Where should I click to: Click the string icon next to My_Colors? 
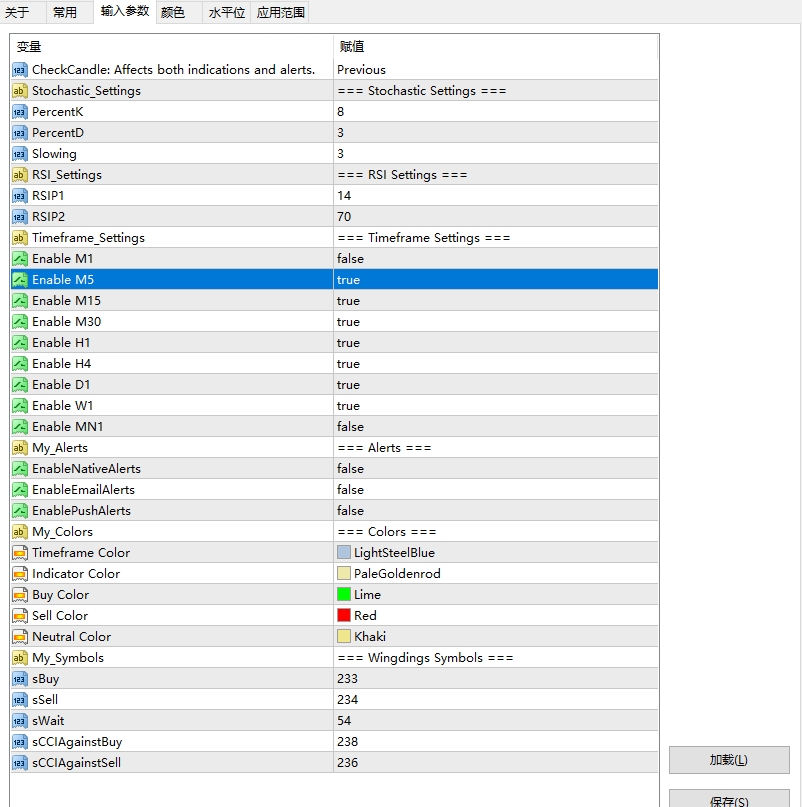coord(20,532)
